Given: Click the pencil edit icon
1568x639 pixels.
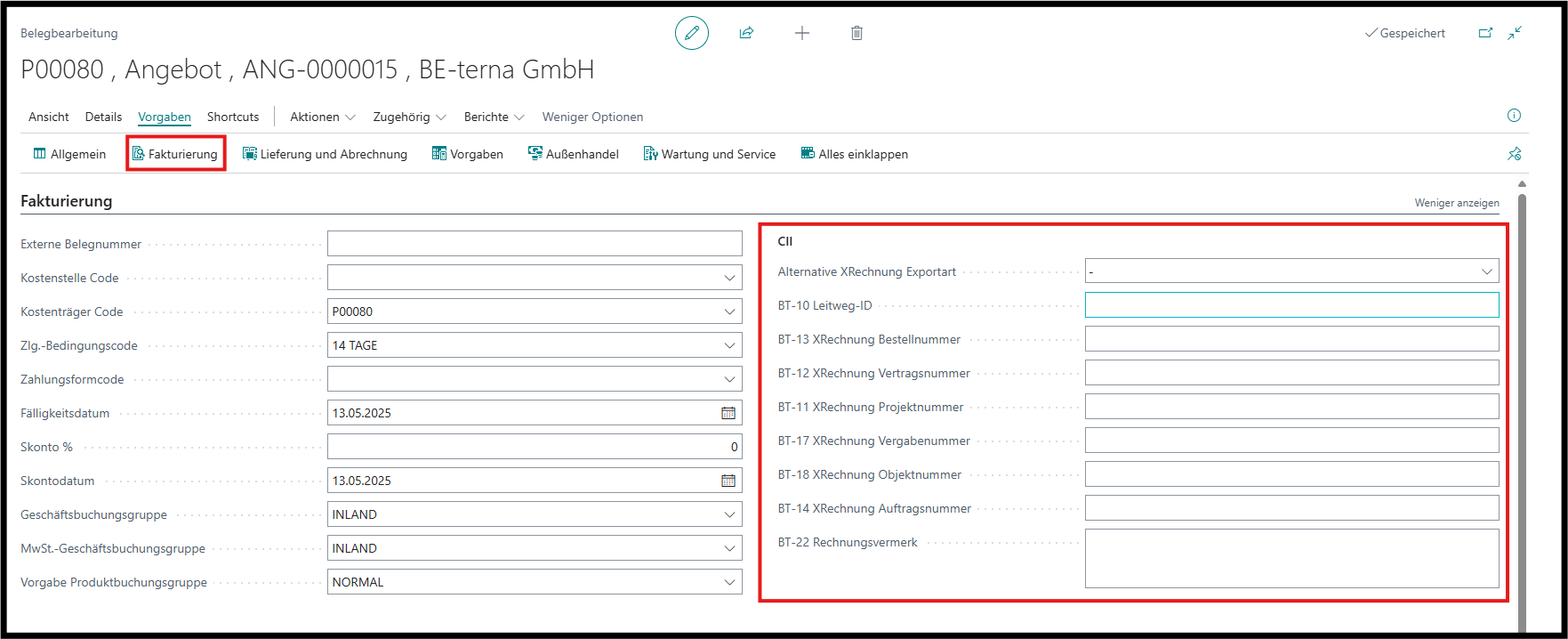Looking at the screenshot, I should coord(691,33).
